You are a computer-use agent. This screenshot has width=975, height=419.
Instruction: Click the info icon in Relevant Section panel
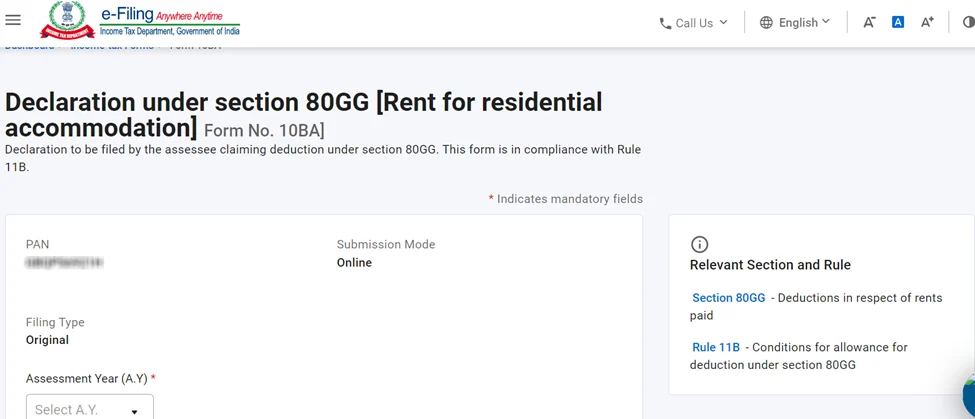click(x=700, y=244)
